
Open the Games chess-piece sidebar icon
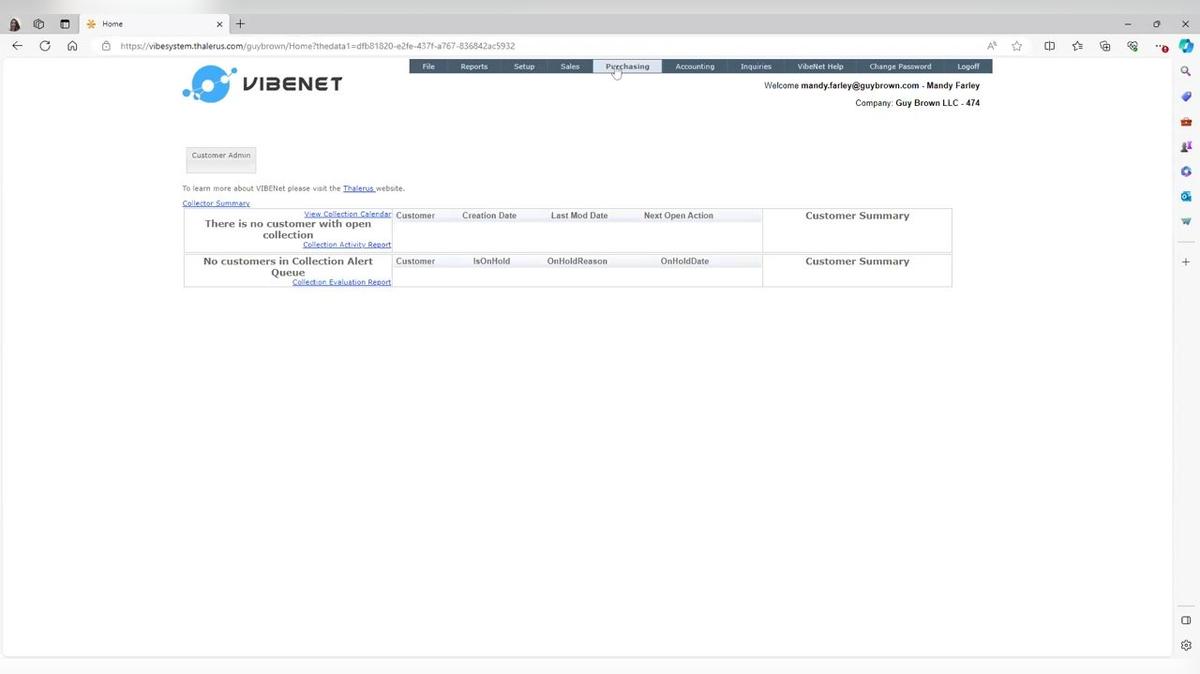[x=1186, y=146]
